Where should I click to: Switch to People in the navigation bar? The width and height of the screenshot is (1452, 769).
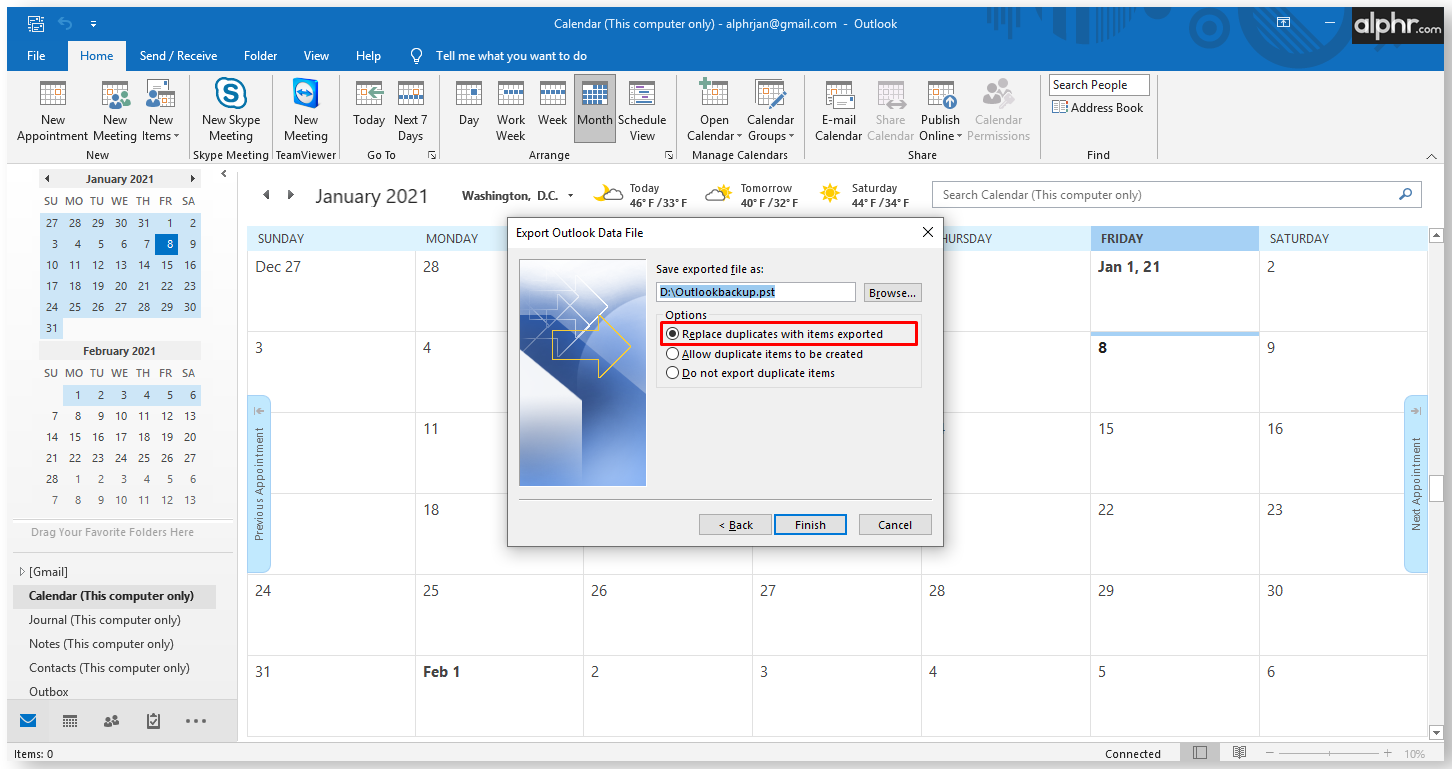coord(112,720)
